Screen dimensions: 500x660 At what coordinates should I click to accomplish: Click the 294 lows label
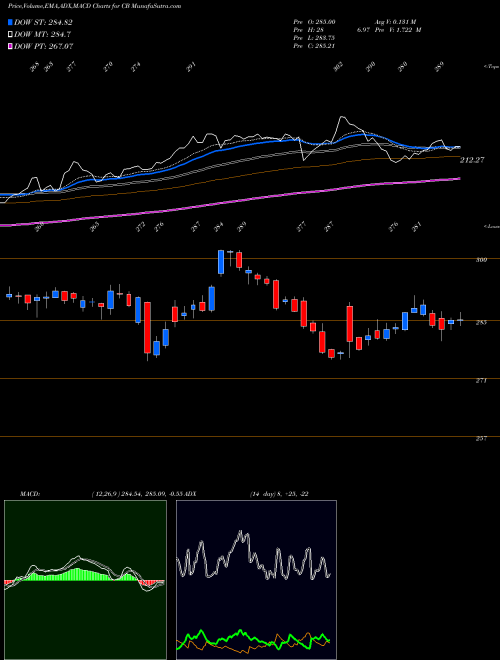(218, 227)
